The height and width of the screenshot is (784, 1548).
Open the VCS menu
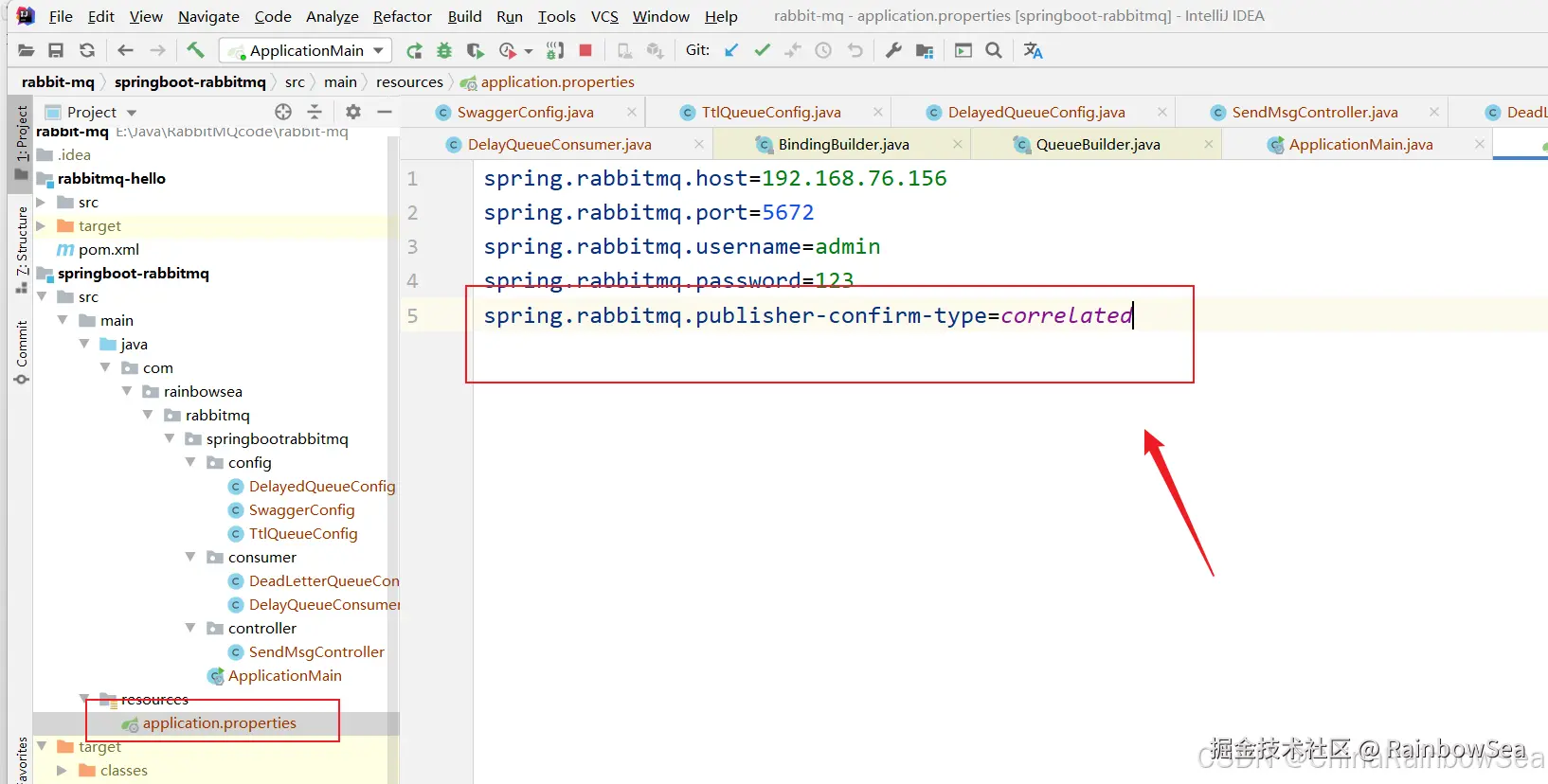tap(604, 16)
